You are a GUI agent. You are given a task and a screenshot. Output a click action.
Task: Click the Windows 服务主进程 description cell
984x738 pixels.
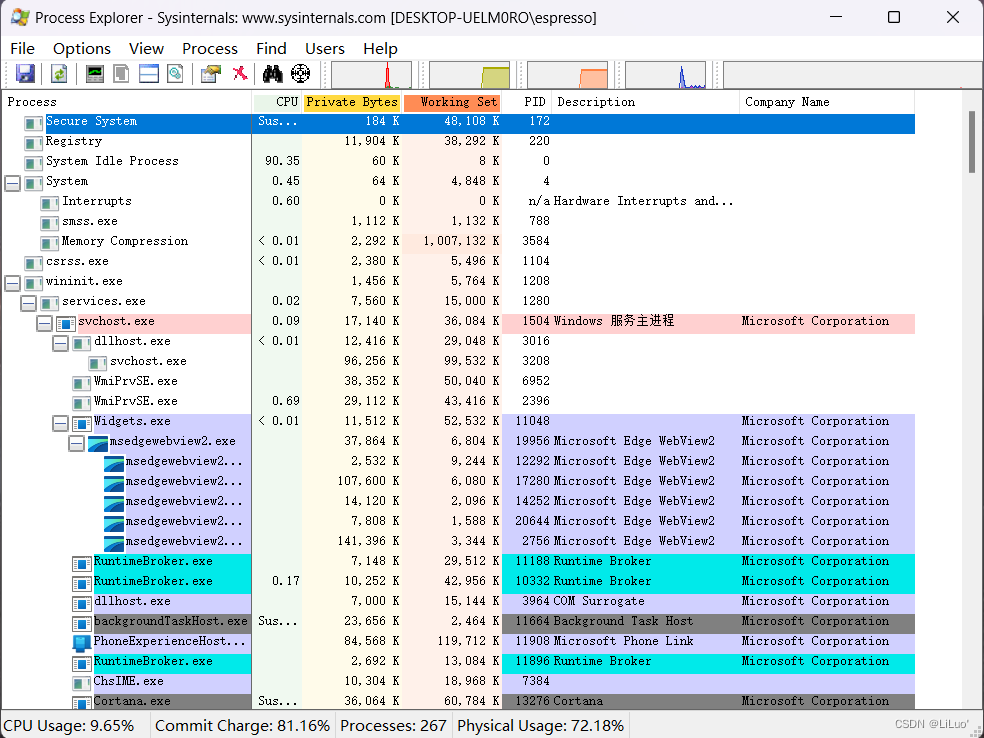click(614, 321)
